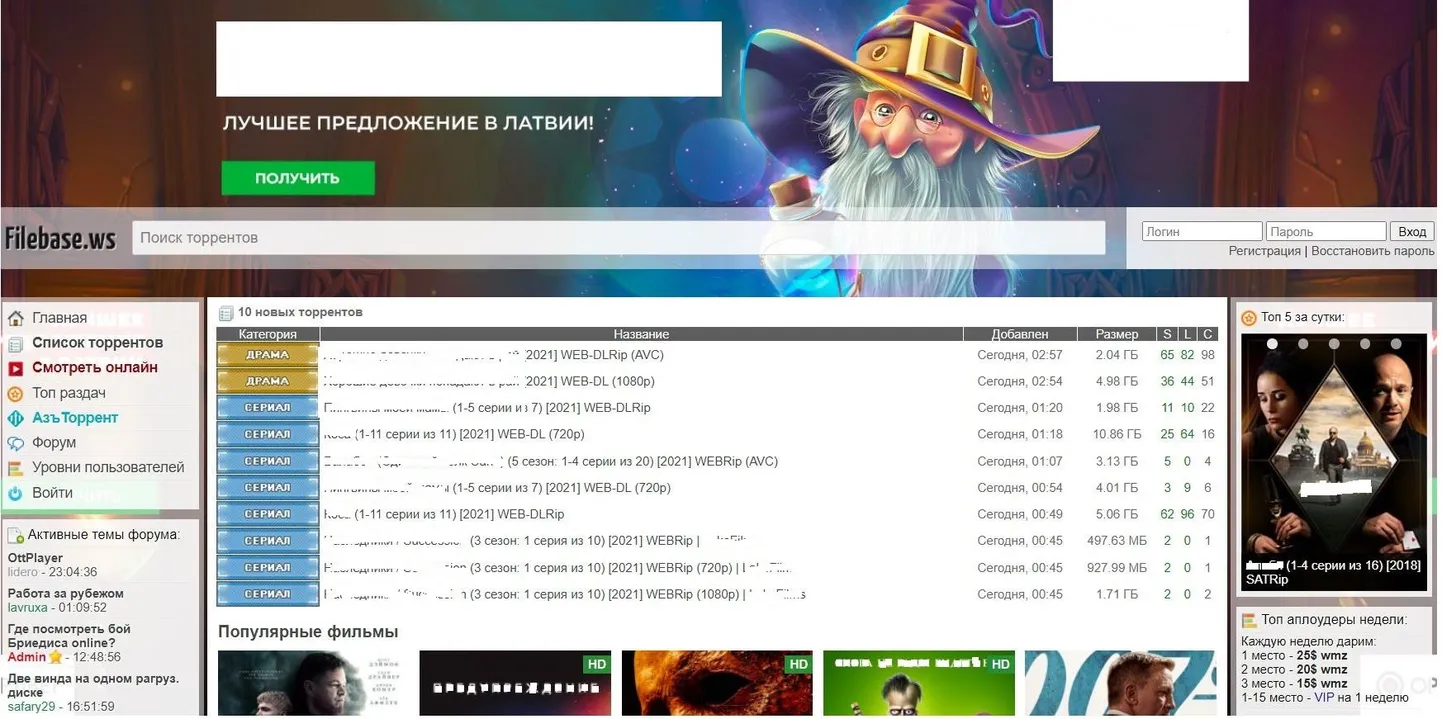Viewport: 1442px width, 719px height.
Task: Click the Filebase.ws logo
Action: coord(61,239)
